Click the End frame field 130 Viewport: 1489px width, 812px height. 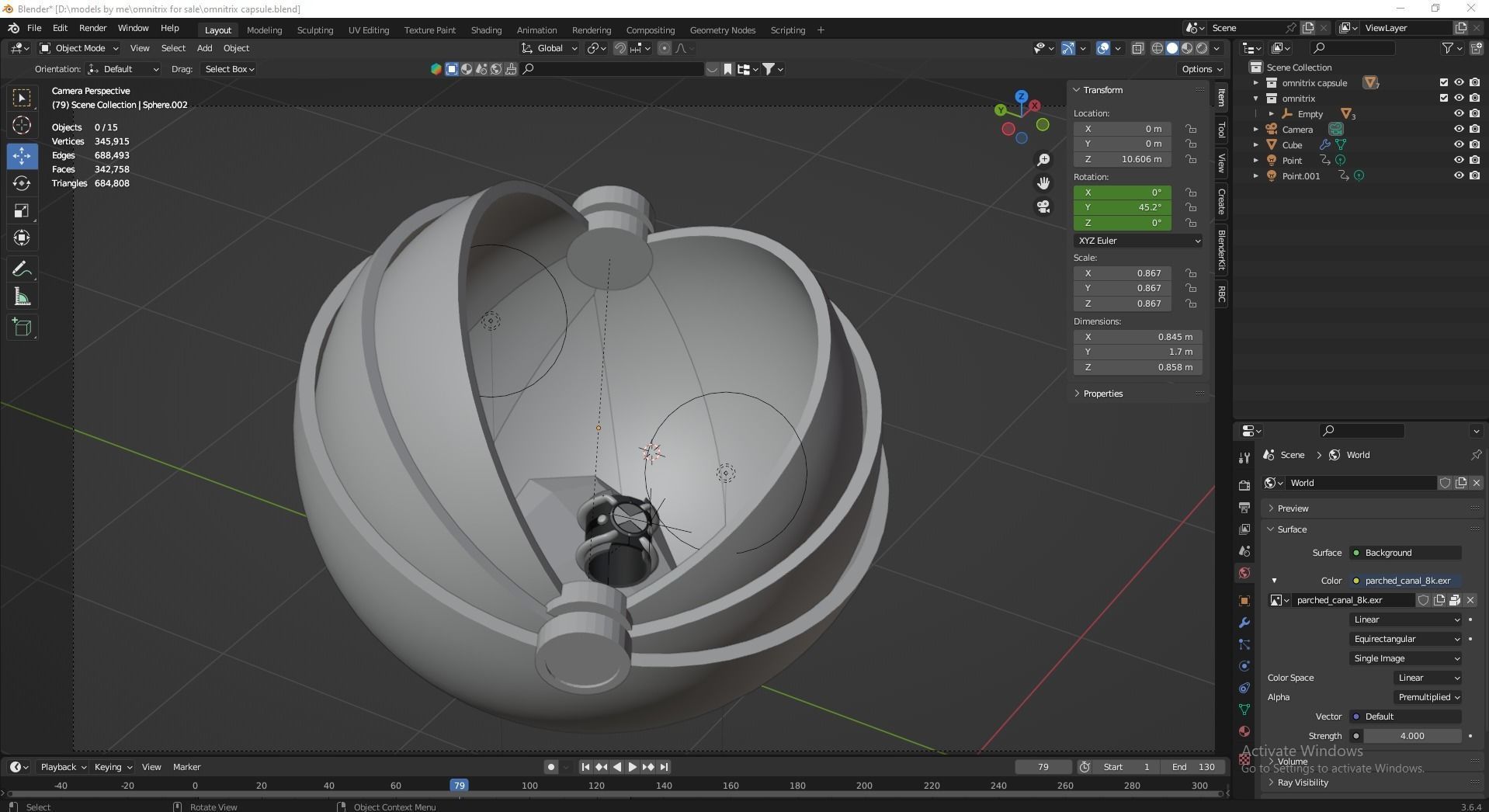pos(1194,767)
